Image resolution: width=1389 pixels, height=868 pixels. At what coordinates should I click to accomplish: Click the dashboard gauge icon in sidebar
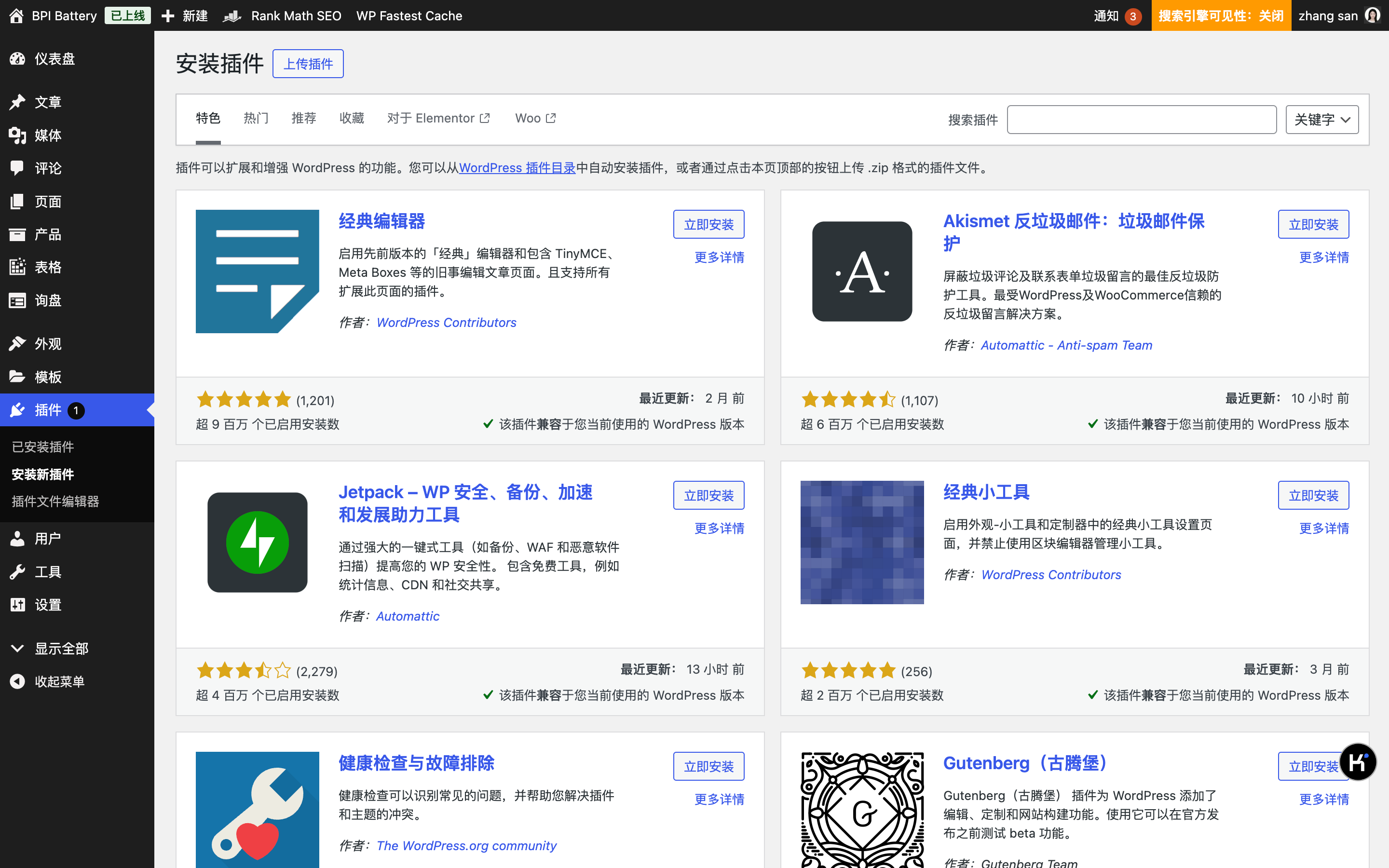click(17, 58)
